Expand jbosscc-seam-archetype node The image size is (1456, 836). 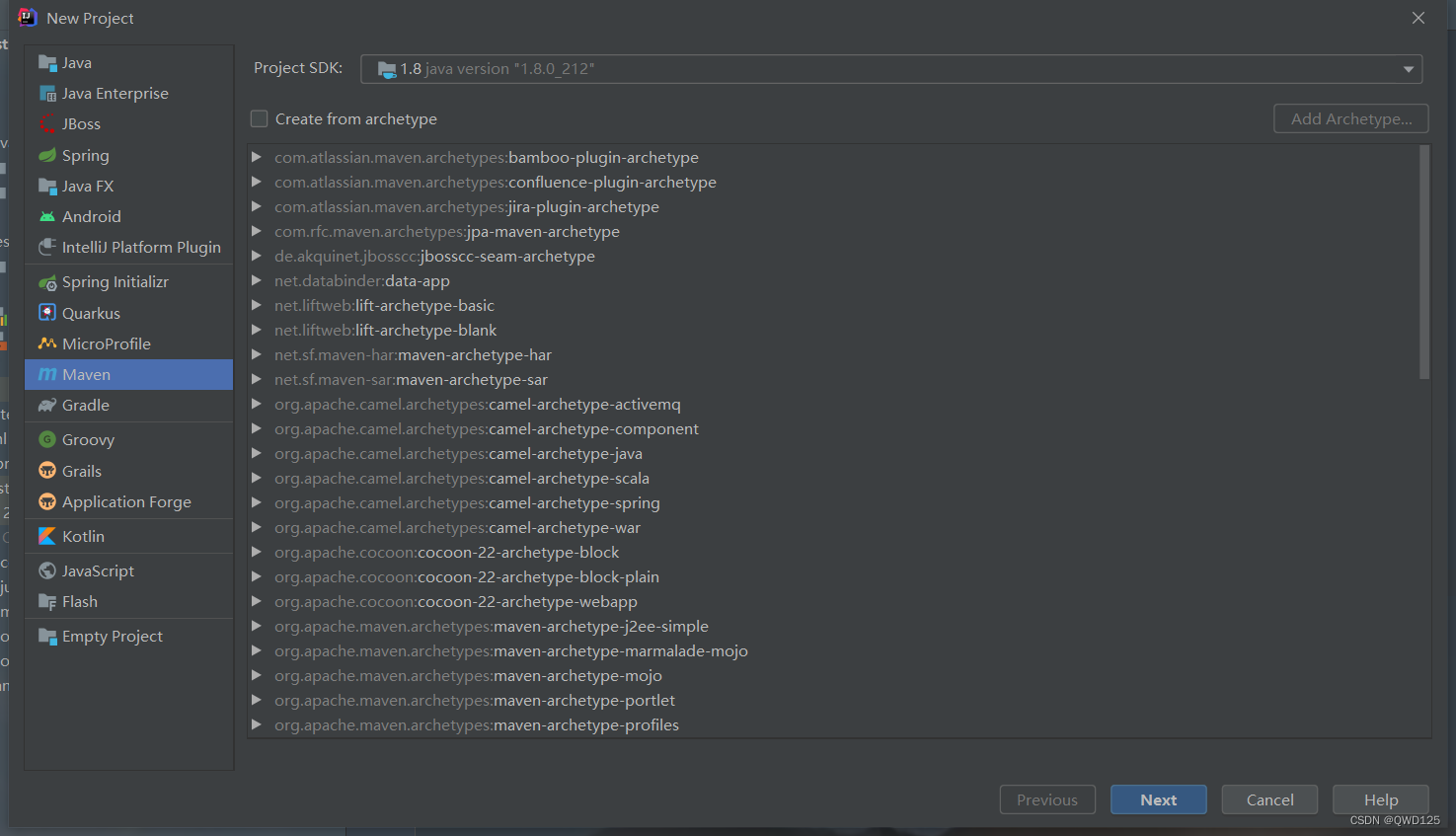coord(257,256)
